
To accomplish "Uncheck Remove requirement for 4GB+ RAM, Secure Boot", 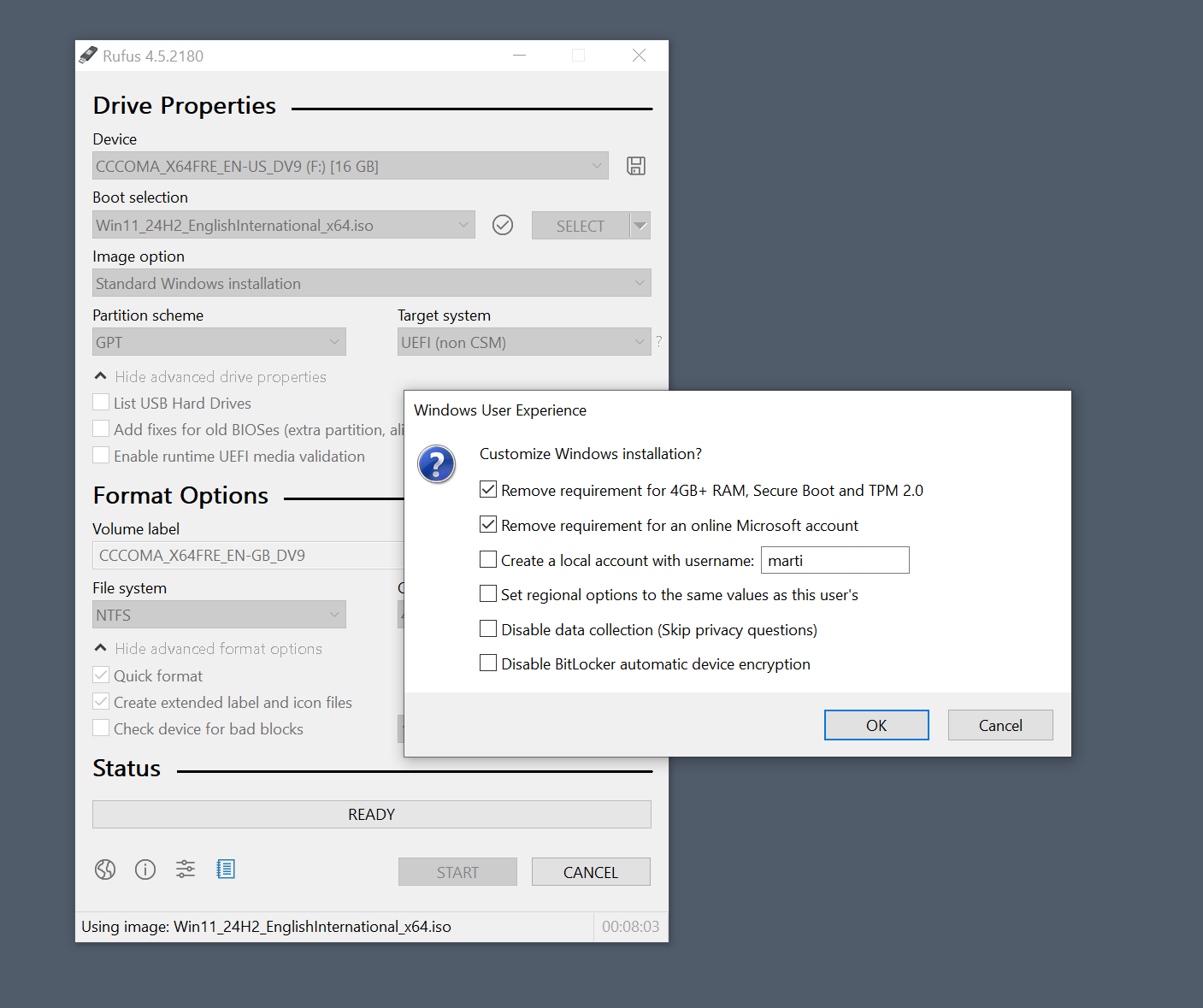I will click(x=488, y=490).
